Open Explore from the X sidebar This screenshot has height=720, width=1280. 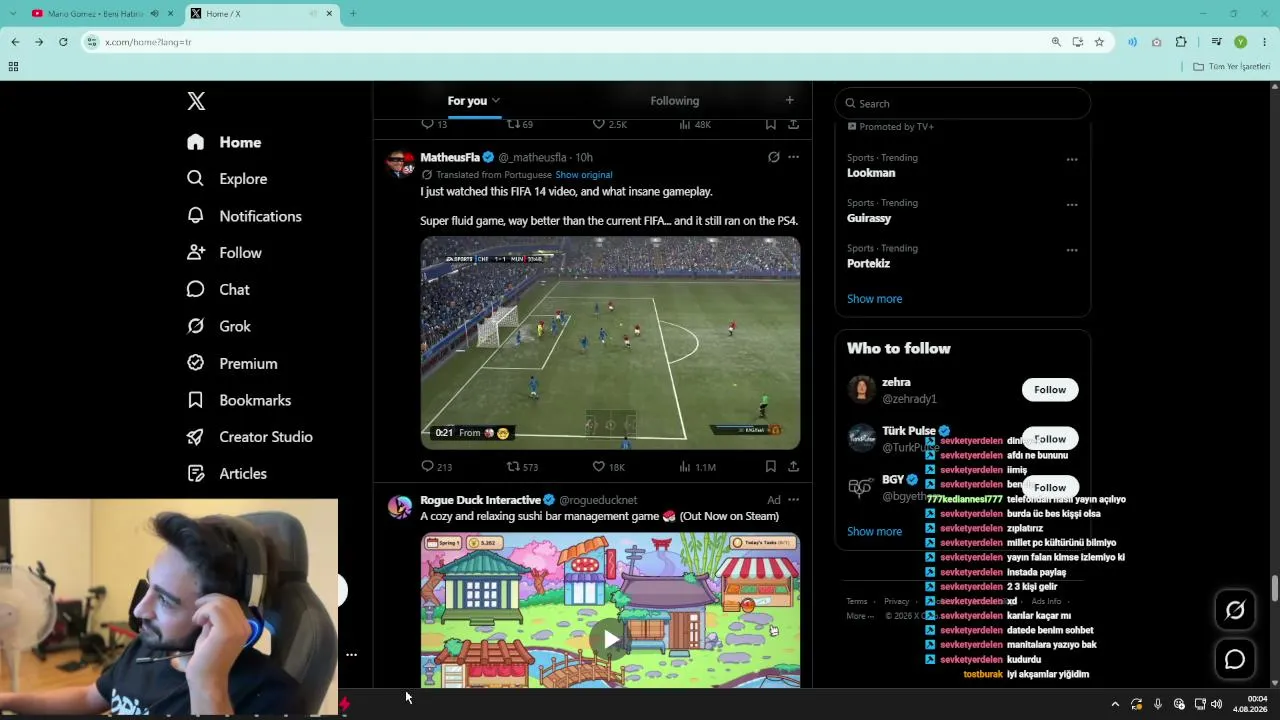(x=227, y=179)
